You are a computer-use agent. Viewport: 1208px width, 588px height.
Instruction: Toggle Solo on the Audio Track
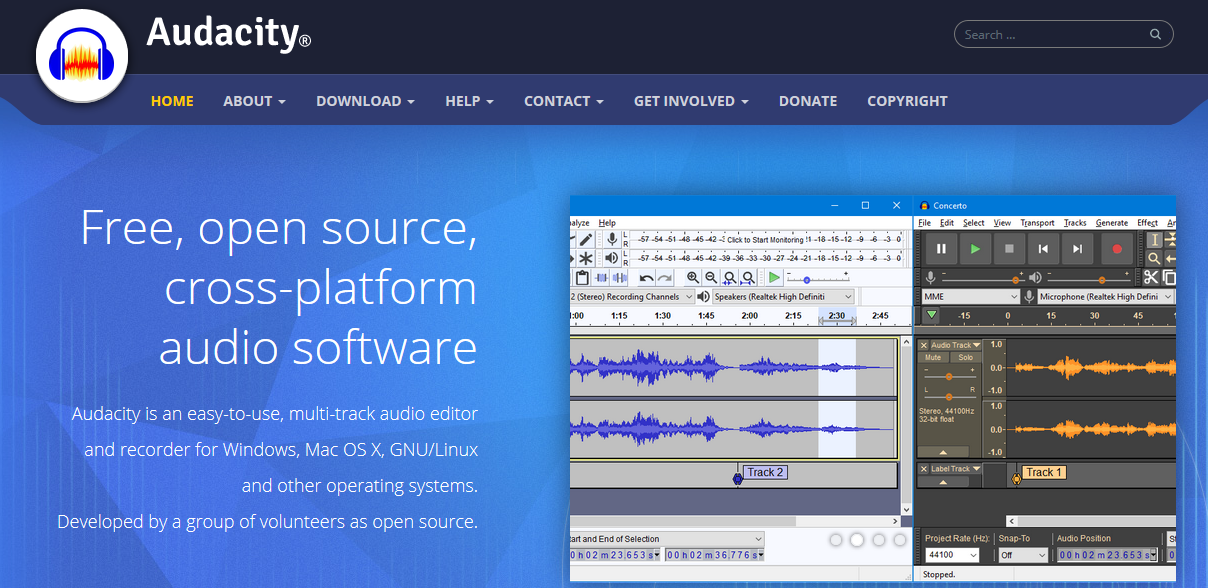pyautogui.click(x=965, y=357)
